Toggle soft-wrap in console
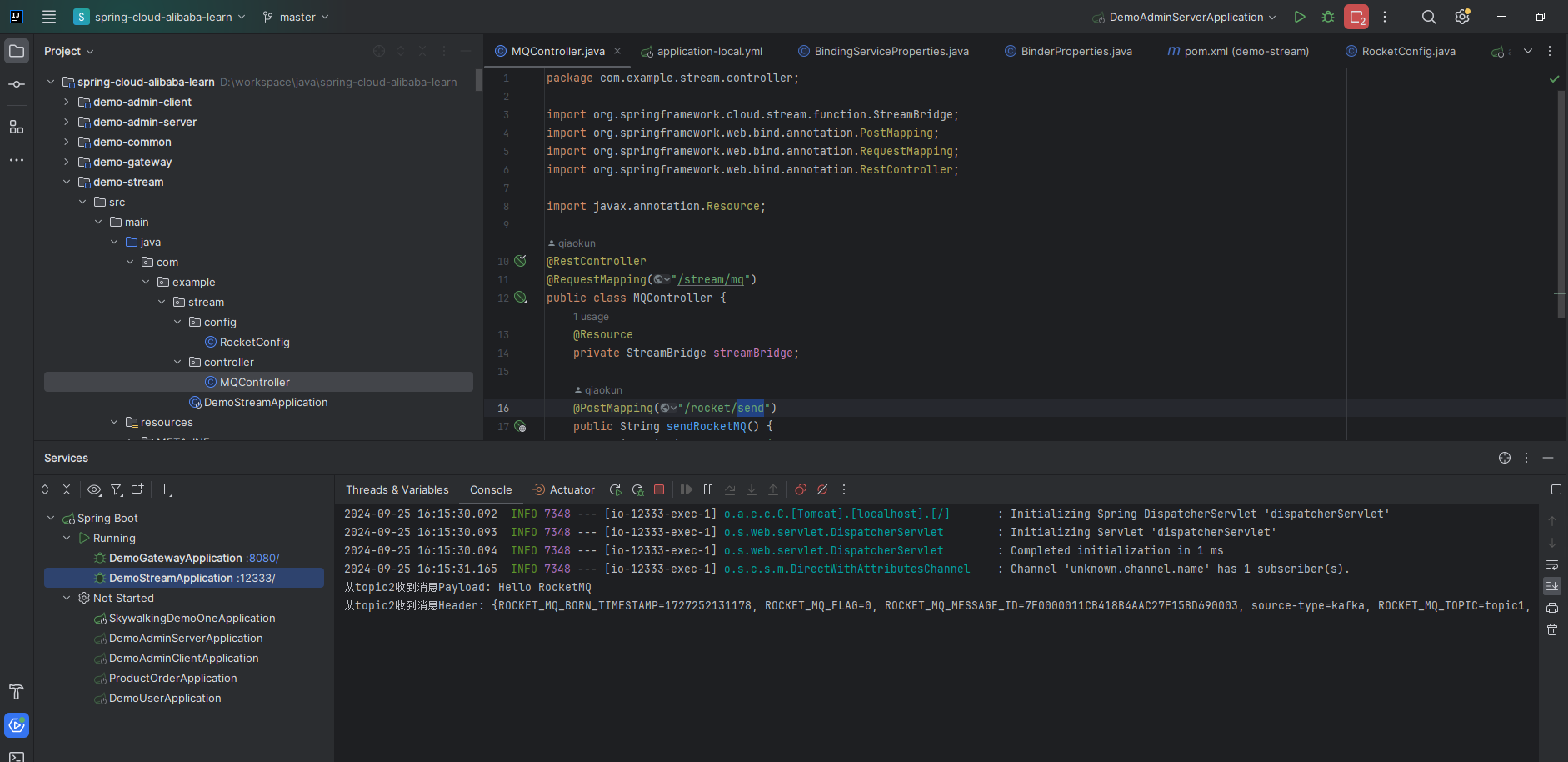Viewport: 1568px width, 762px height. 1552,565
